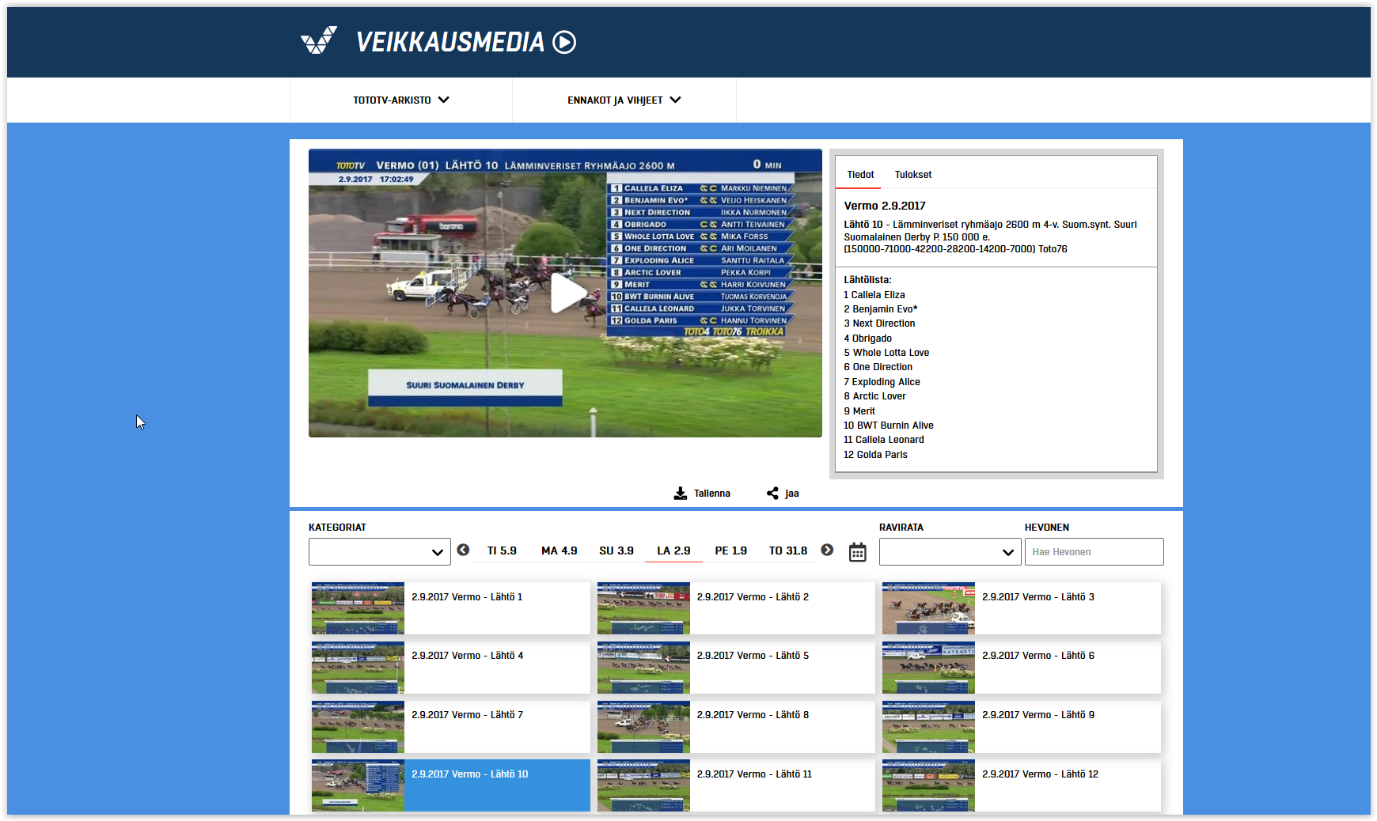Expand the Kategoriat dropdown
The width and height of the screenshot is (1377, 821).
(x=380, y=552)
